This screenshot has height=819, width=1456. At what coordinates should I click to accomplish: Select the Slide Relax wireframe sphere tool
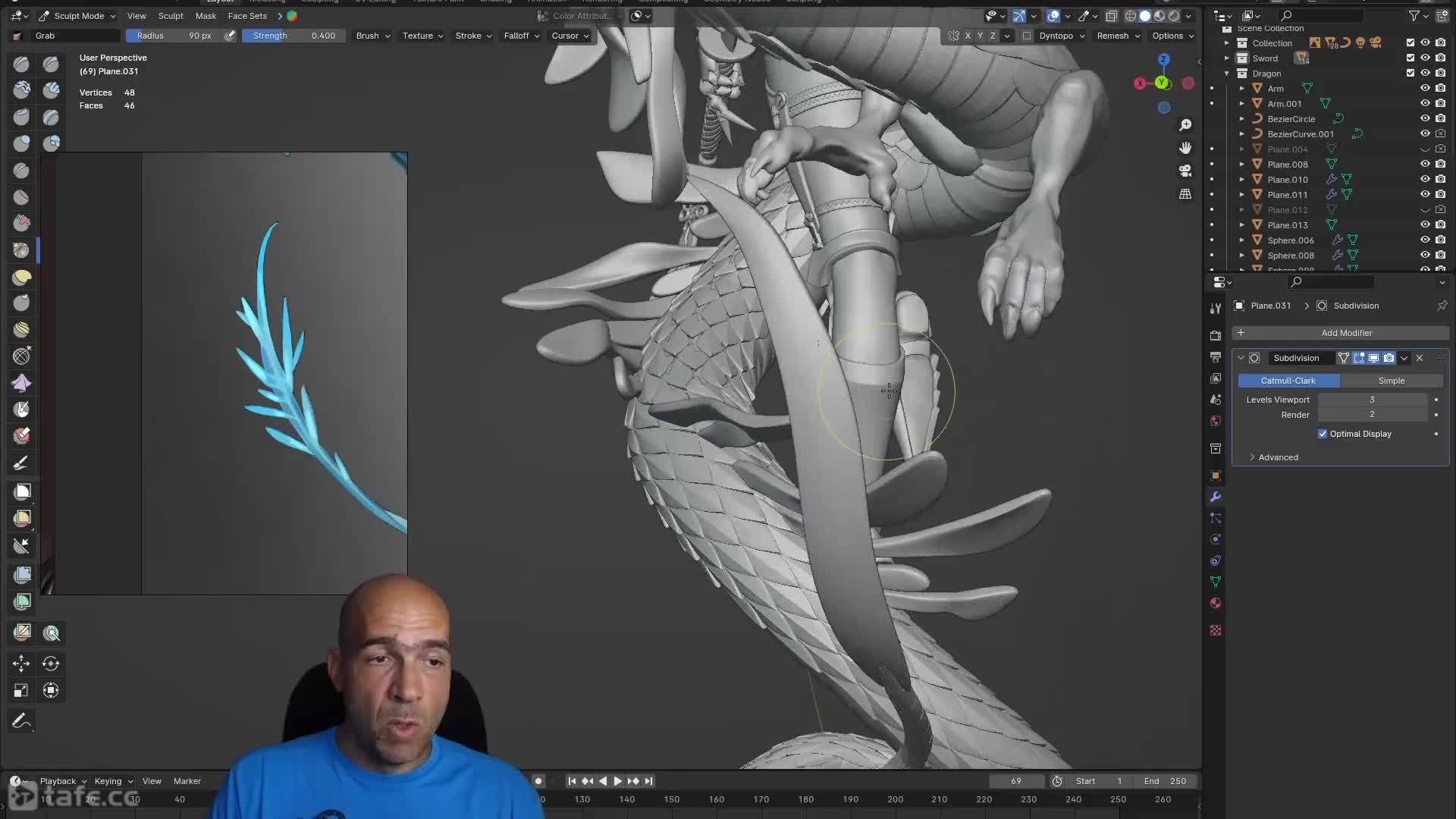tap(21, 356)
